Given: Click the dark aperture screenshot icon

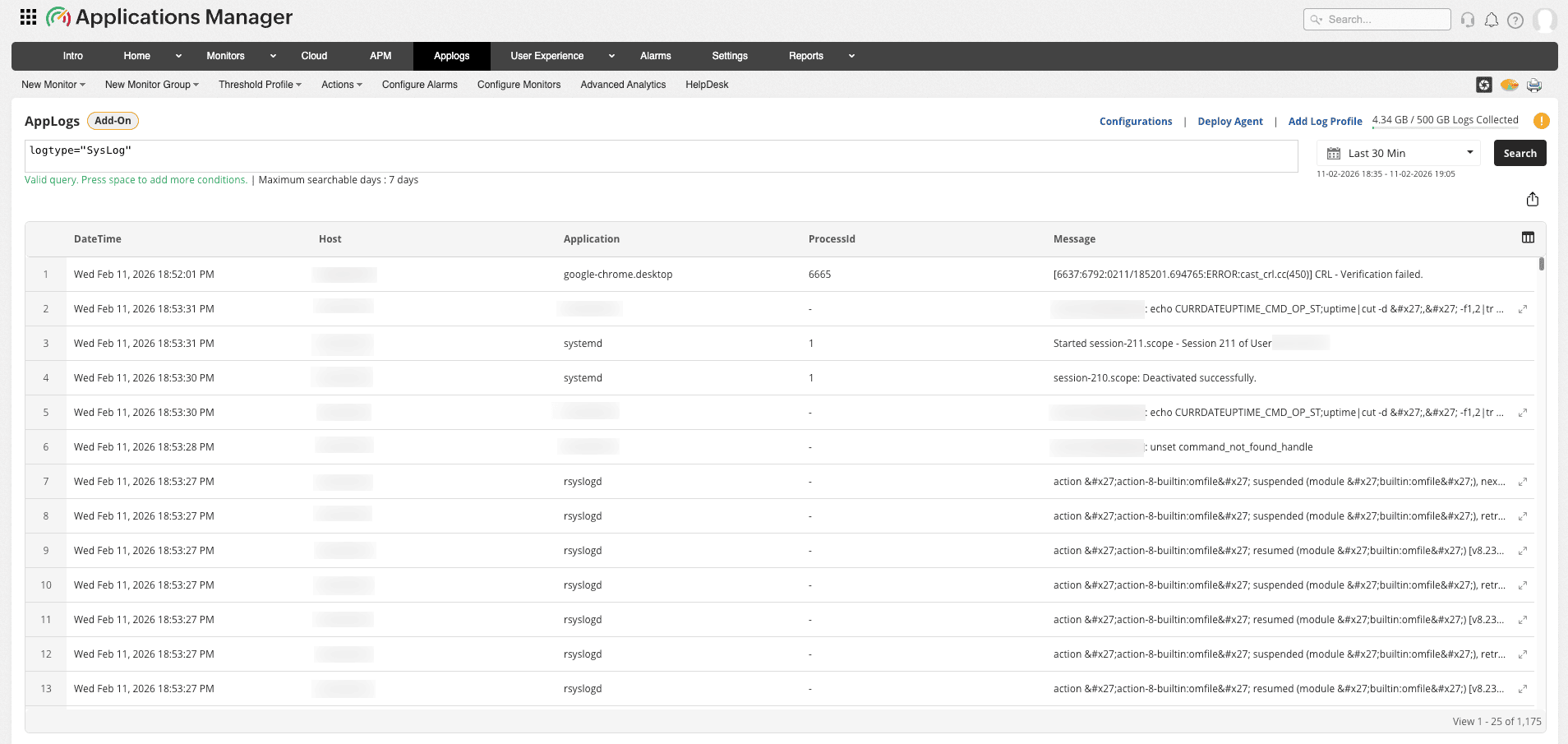Looking at the screenshot, I should (x=1484, y=85).
